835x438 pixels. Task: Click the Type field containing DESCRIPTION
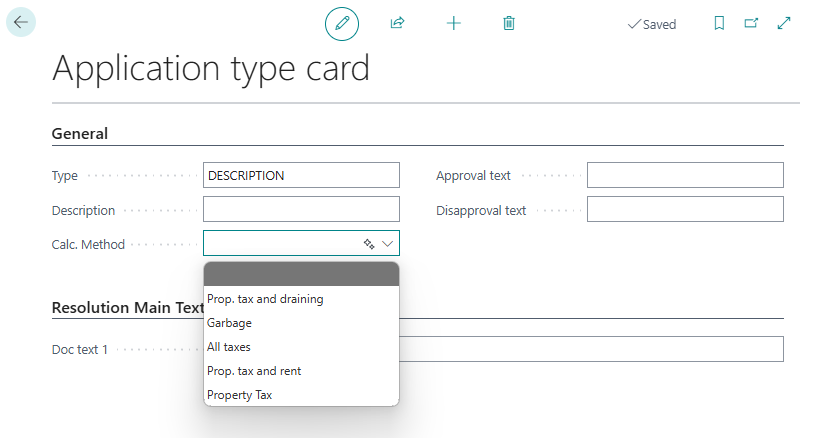click(x=301, y=175)
